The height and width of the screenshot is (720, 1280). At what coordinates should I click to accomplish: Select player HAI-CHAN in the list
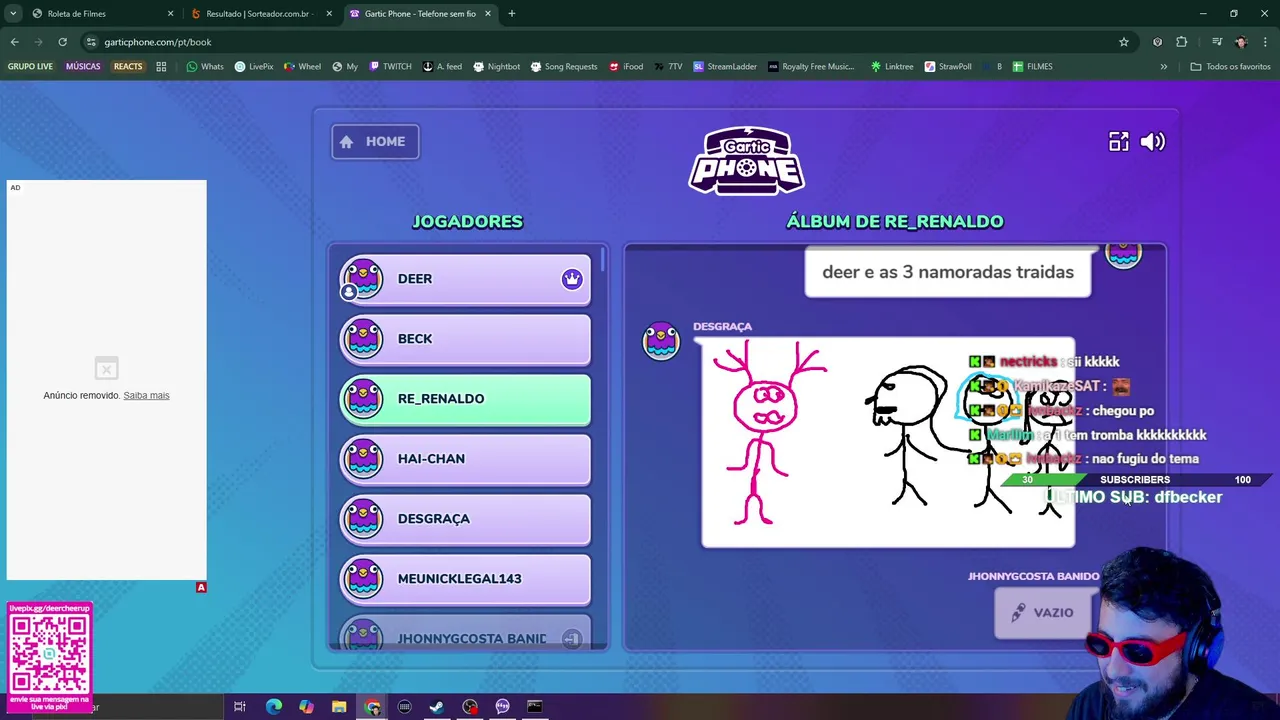(465, 459)
